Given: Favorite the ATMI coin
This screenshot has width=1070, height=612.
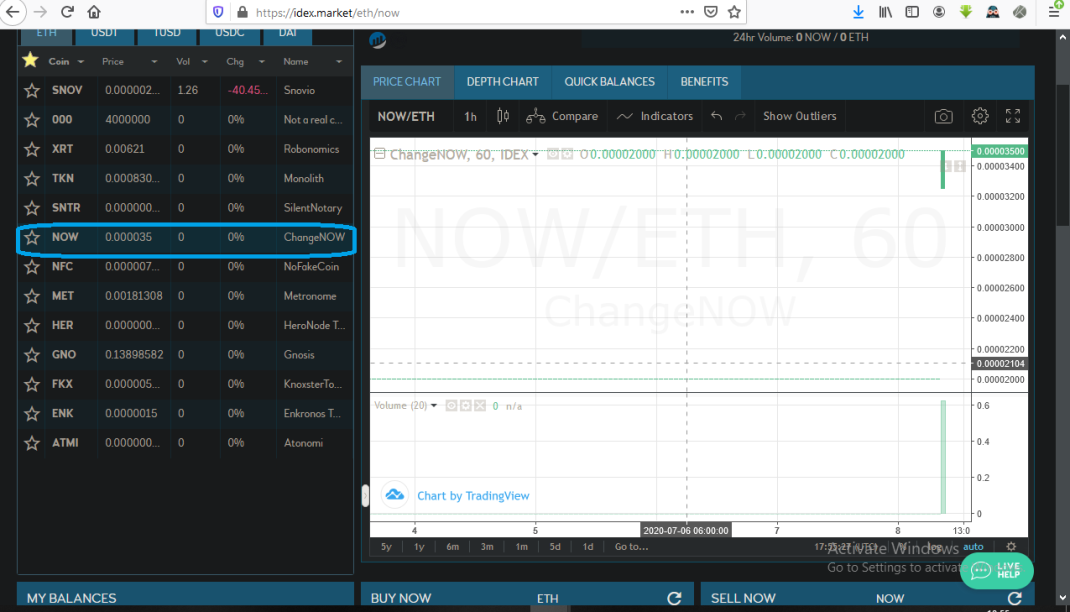Looking at the screenshot, I should (x=31, y=443).
